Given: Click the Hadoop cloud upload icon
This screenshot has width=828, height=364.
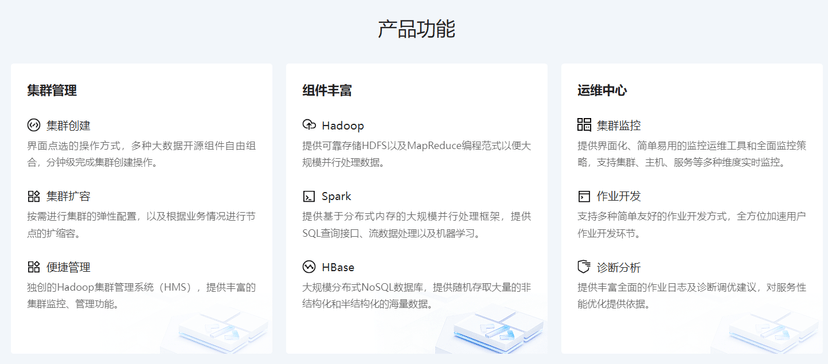Looking at the screenshot, I should [x=308, y=125].
